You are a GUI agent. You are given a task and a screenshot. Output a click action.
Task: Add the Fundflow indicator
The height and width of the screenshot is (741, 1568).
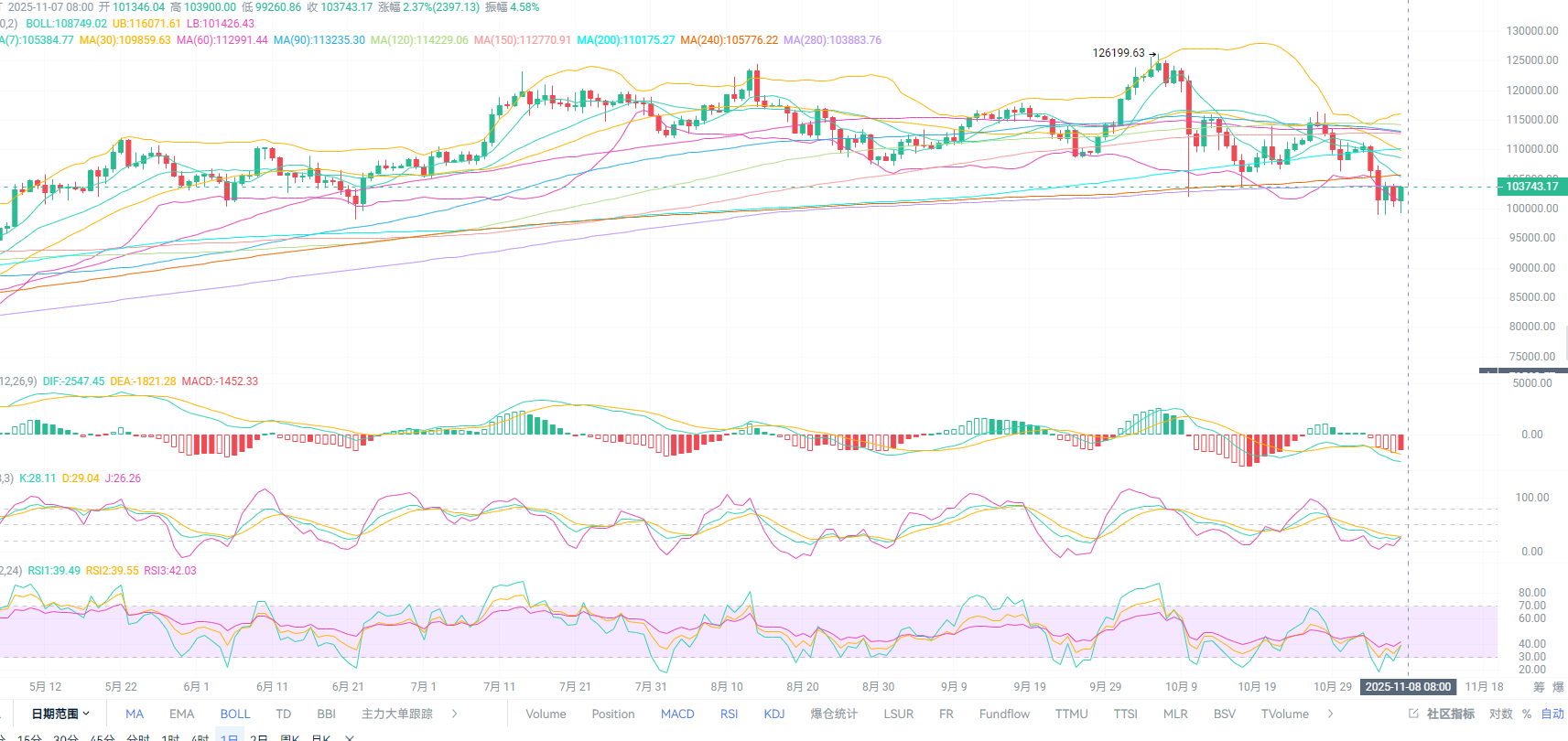(1004, 714)
